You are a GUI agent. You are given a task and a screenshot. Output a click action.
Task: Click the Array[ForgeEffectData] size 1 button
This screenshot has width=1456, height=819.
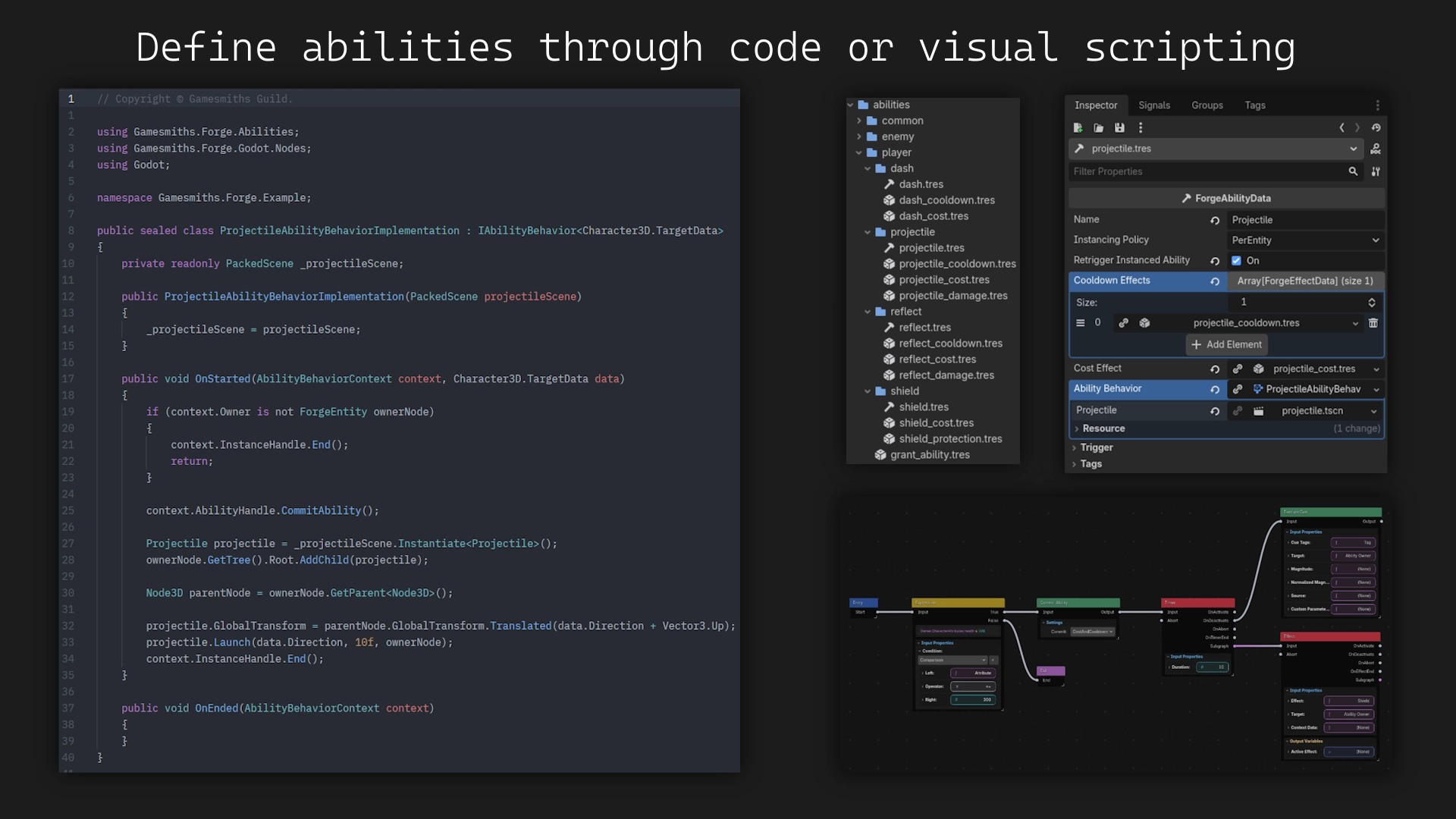(x=1305, y=281)
